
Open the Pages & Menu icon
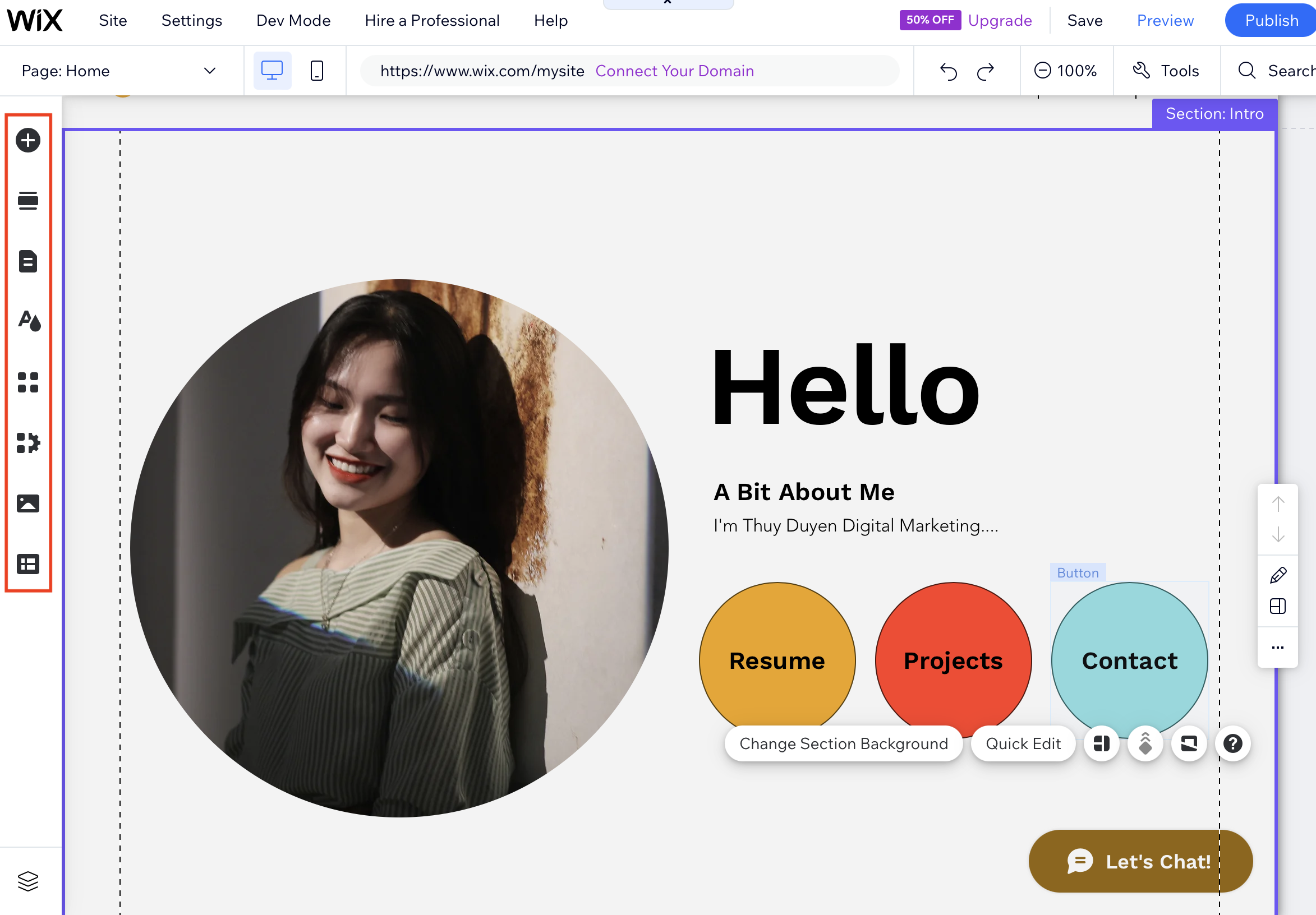(x=28, y=261)
